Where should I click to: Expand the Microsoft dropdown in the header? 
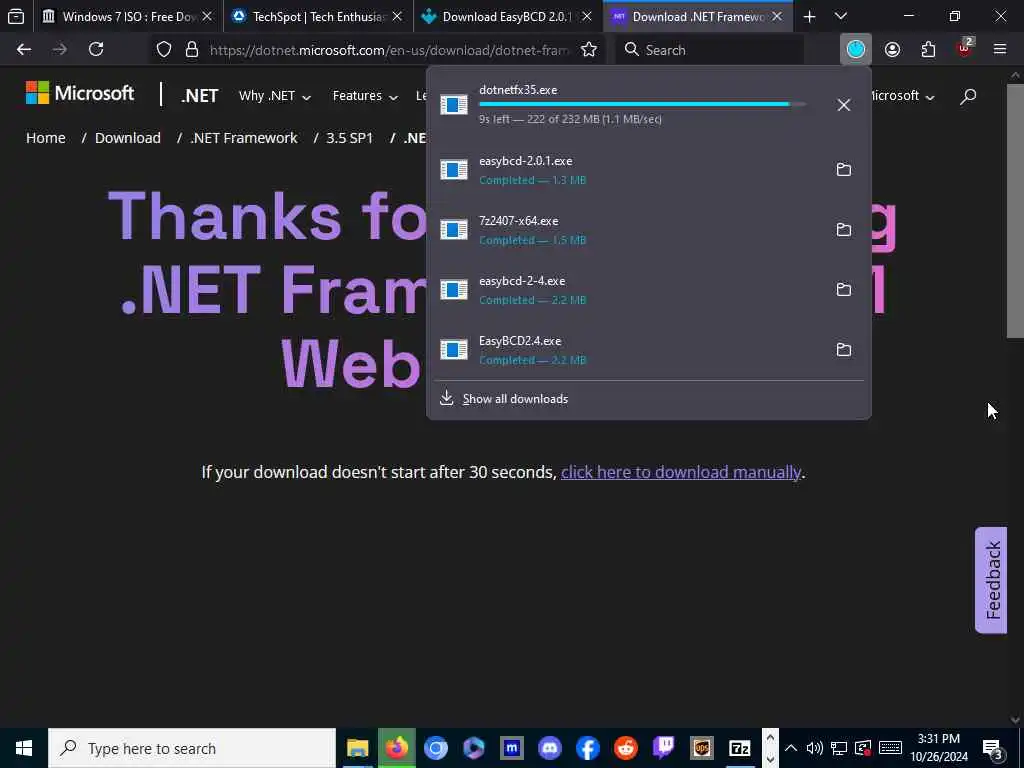(x=903, y=96)
